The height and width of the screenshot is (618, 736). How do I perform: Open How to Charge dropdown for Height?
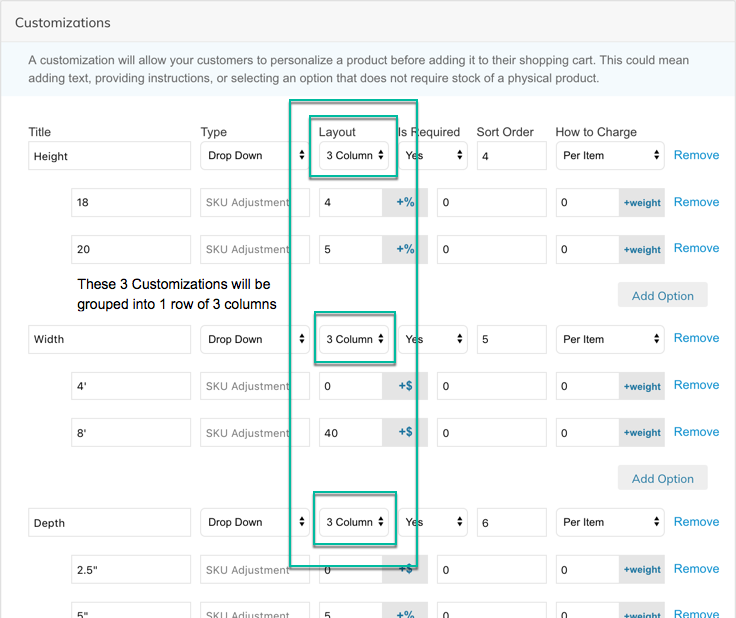tap(610, 155)
